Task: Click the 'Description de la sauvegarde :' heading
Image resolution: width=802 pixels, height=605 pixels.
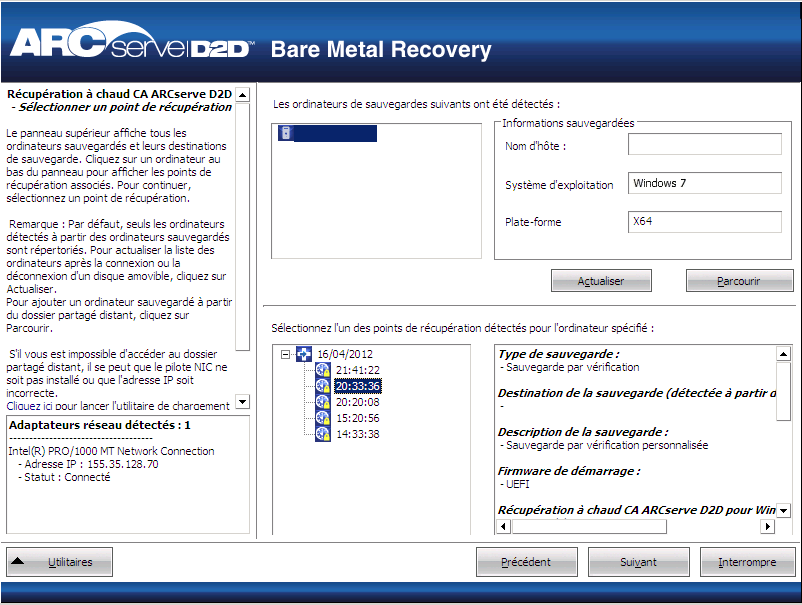Action: 583,432
